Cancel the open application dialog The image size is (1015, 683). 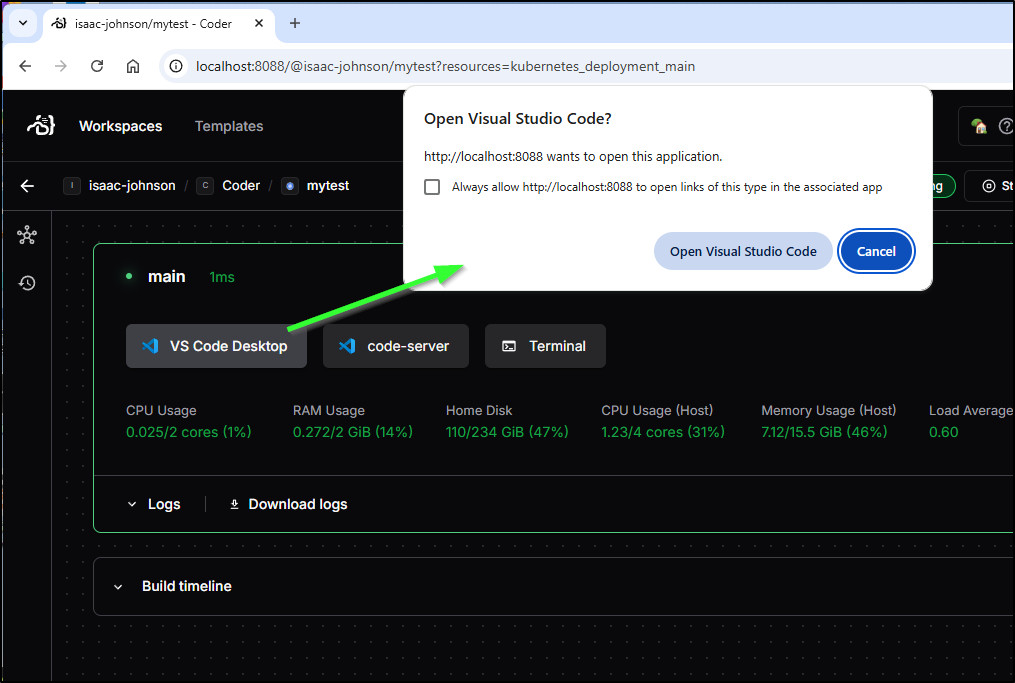pos(876,251)
